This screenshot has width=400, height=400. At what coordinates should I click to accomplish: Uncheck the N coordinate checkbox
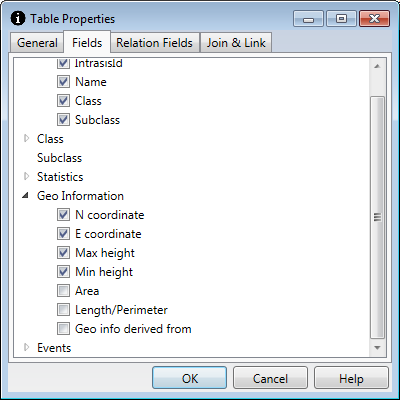click(63, 215)
